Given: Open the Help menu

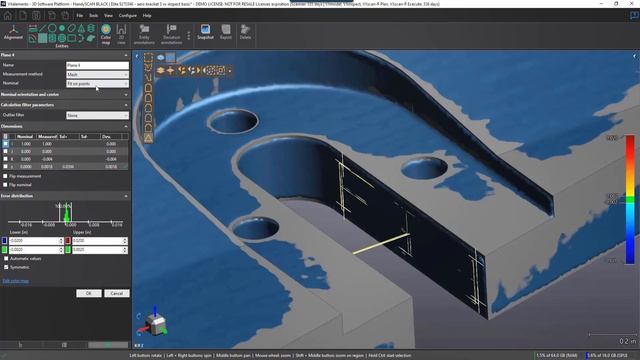Looking at the screenshot, I should 147,16.
